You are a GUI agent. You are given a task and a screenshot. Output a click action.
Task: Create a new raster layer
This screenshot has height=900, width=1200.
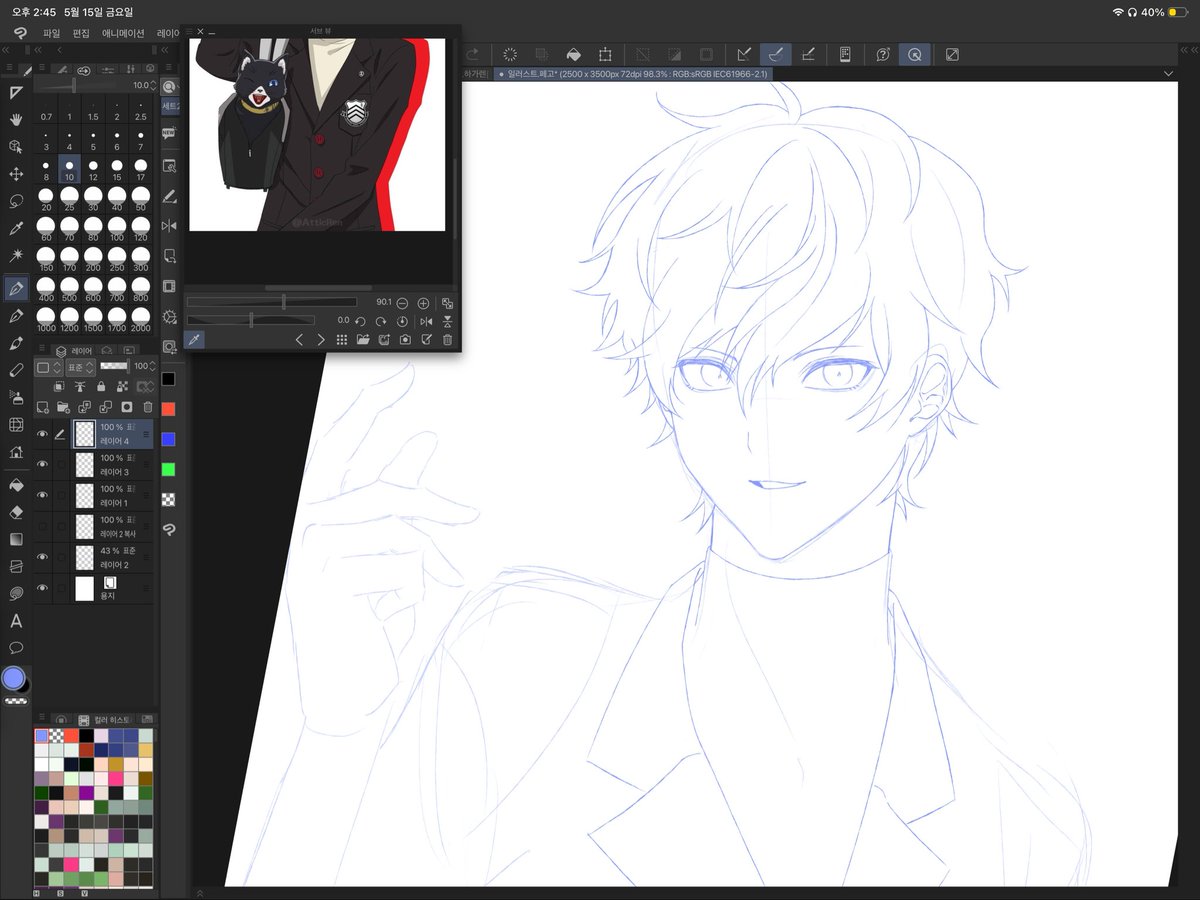42,407
